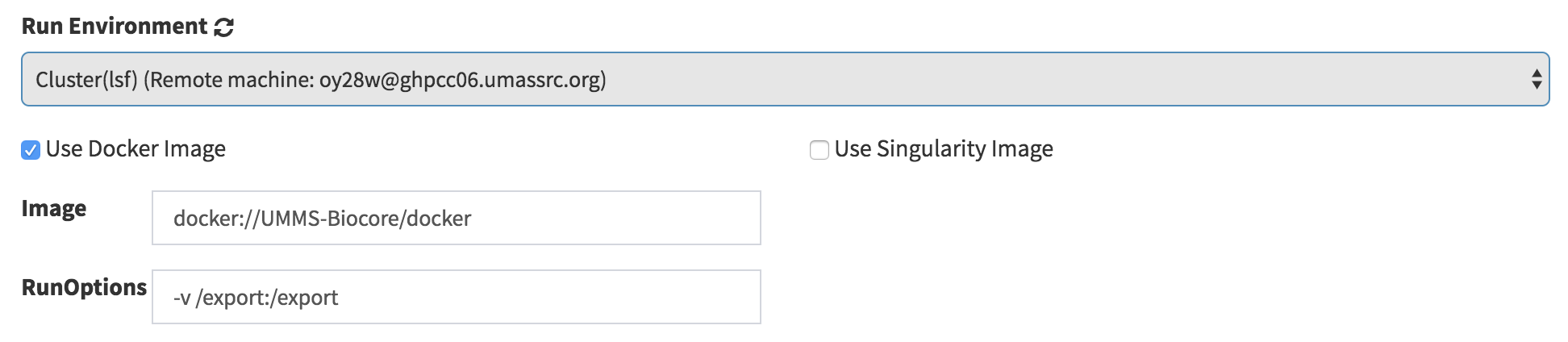Place cursor in docker://UMMS-Biocore/docker text
The width and height of the screenshot is (1568, 342).
click(x=322, y=219)
